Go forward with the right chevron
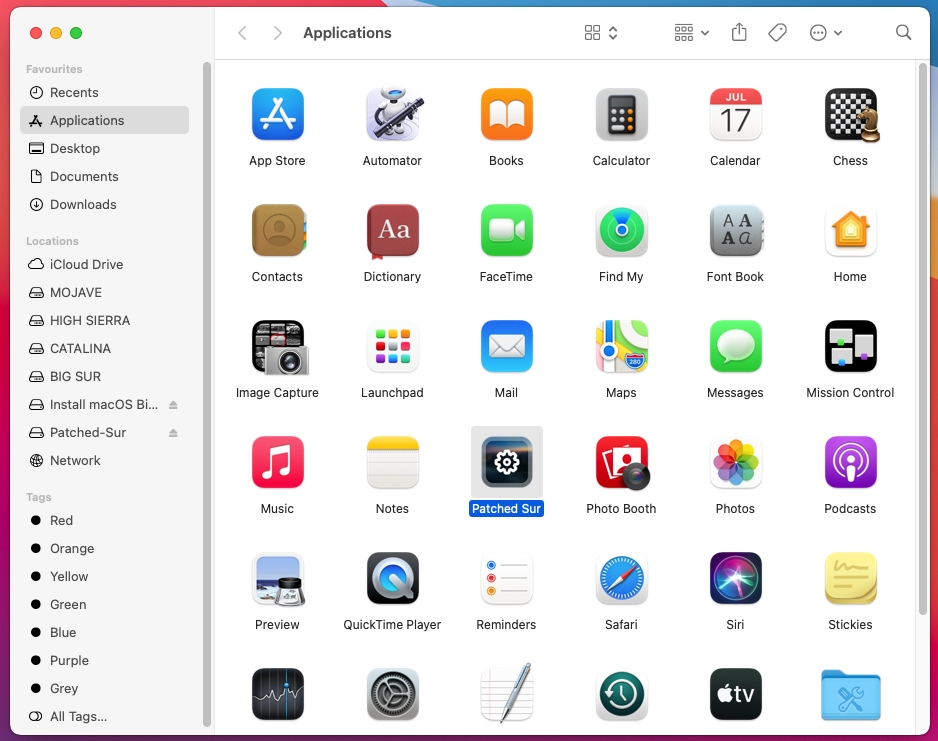Viewport: 938px width, 741px height. pyautogui.click(x=277, y=33)
